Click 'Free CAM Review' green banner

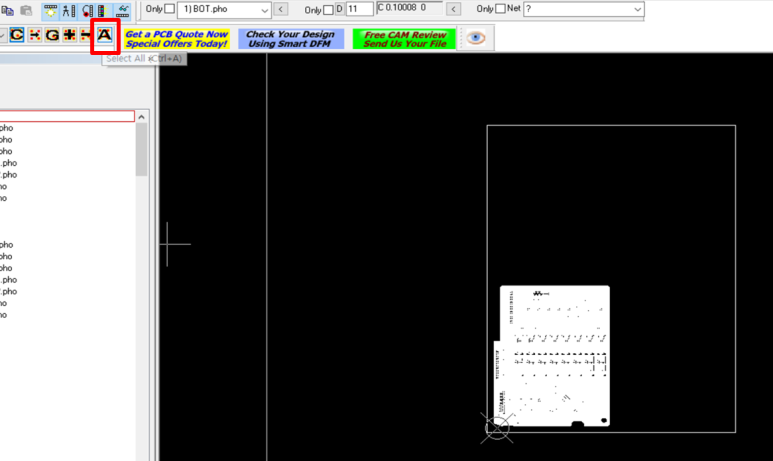coord(404,39)
